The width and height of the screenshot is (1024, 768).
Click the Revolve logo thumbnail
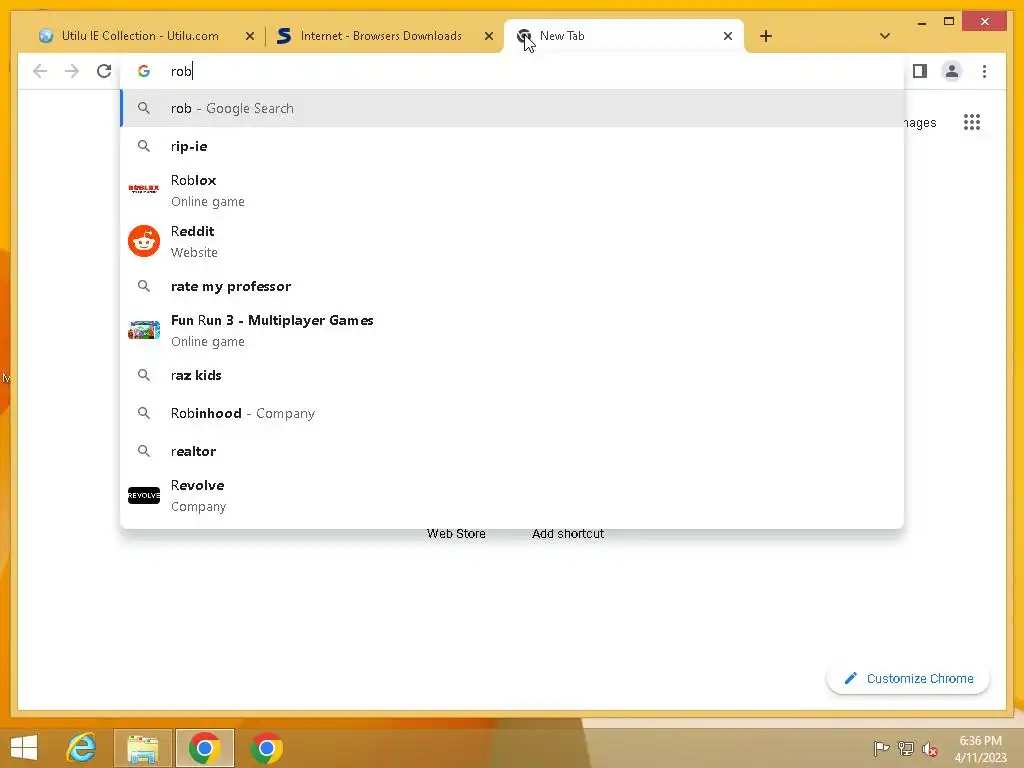144,496
